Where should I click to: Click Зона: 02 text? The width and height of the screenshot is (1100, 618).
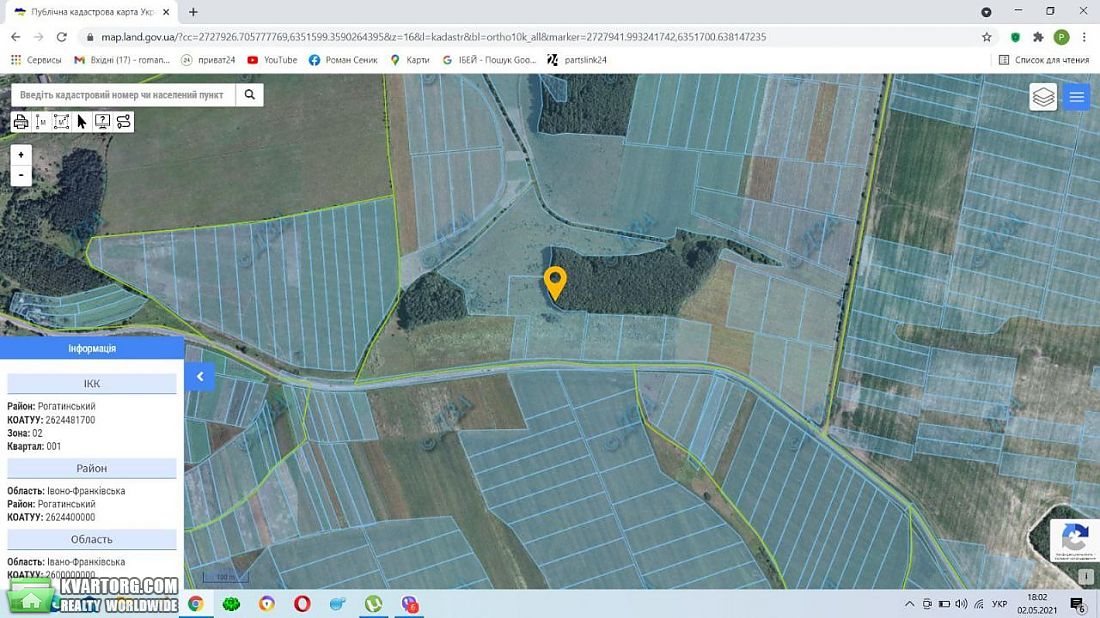[x=25, y=433]
